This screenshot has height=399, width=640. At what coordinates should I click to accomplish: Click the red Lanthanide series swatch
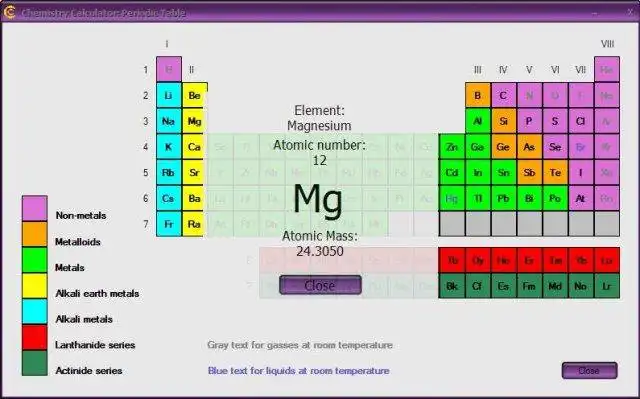[35, 337]
